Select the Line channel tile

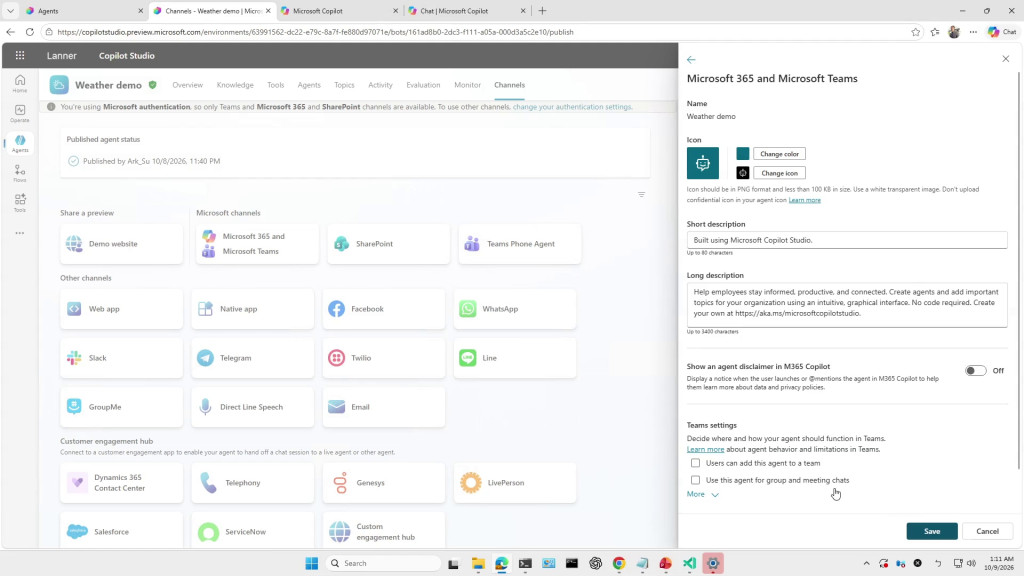point(515,358)
